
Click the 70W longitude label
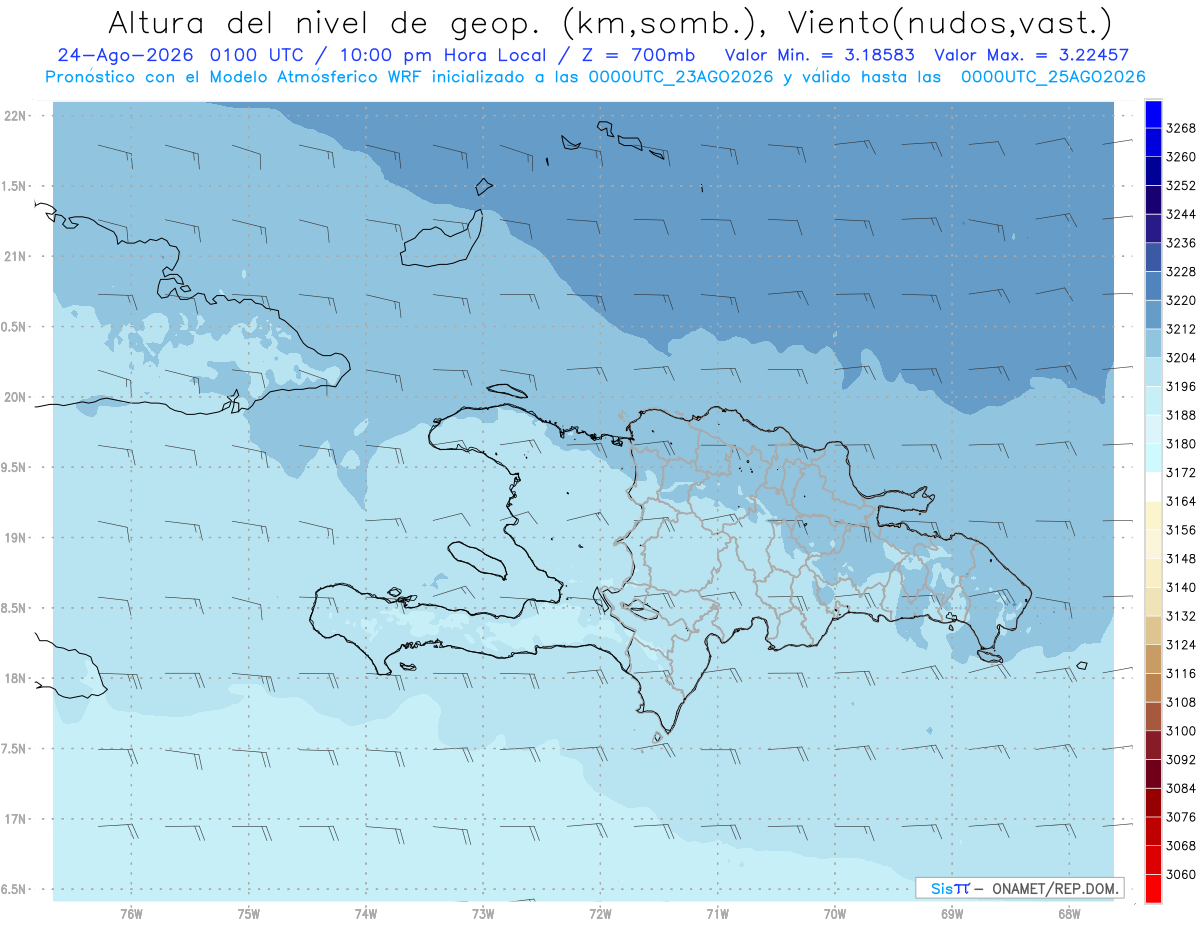point(835,913)
